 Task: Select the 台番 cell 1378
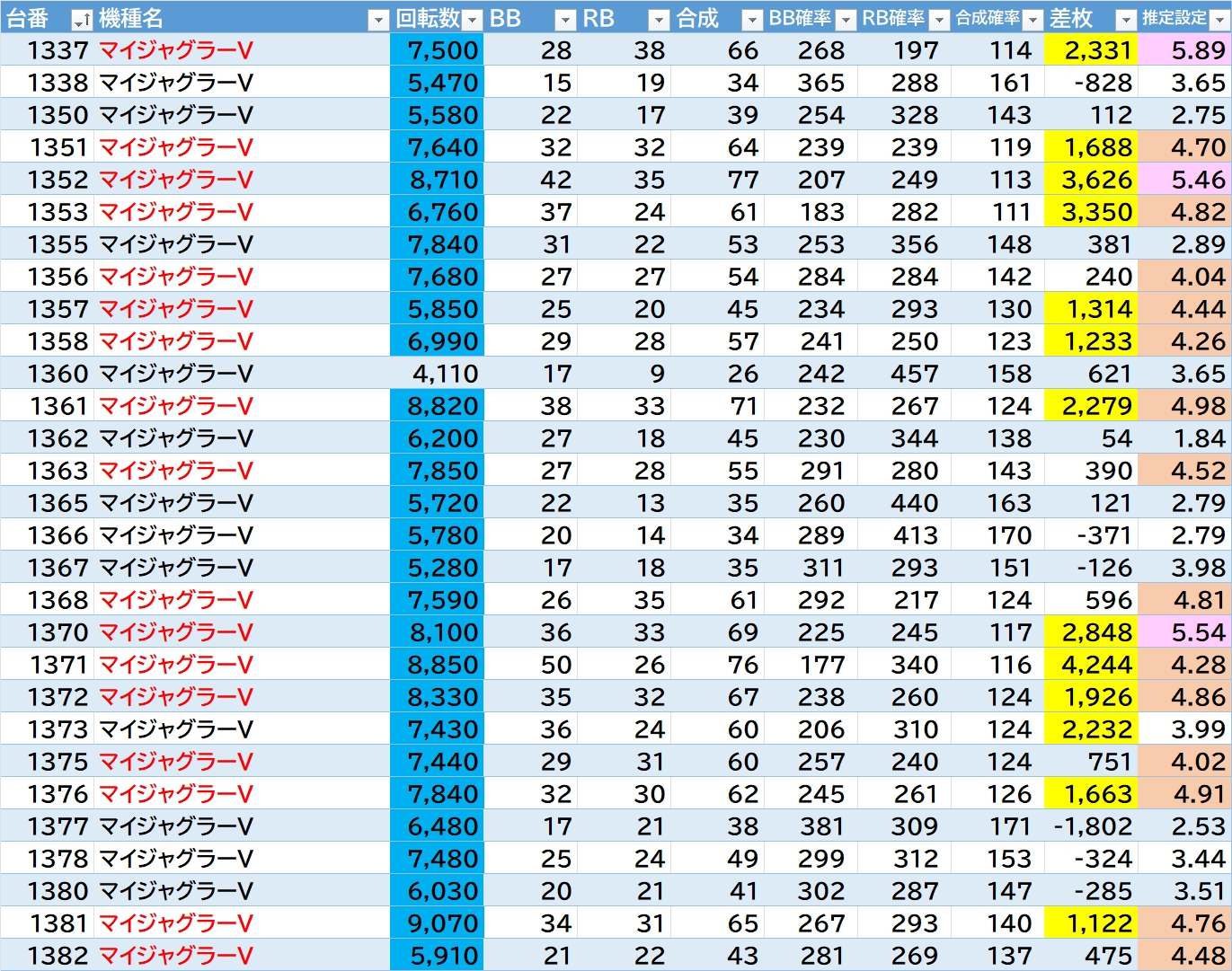point(47,859)
